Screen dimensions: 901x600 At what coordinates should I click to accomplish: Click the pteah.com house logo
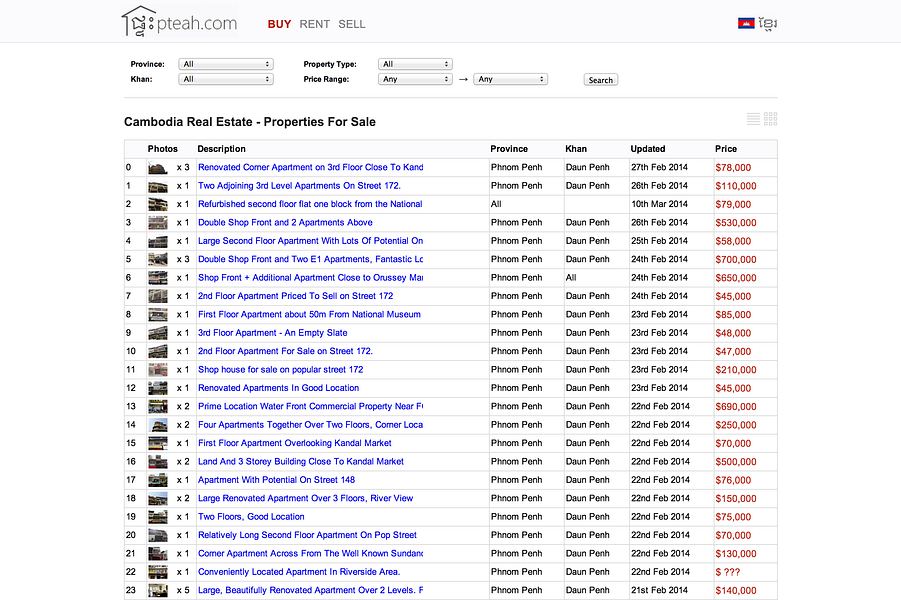point(180,22)
